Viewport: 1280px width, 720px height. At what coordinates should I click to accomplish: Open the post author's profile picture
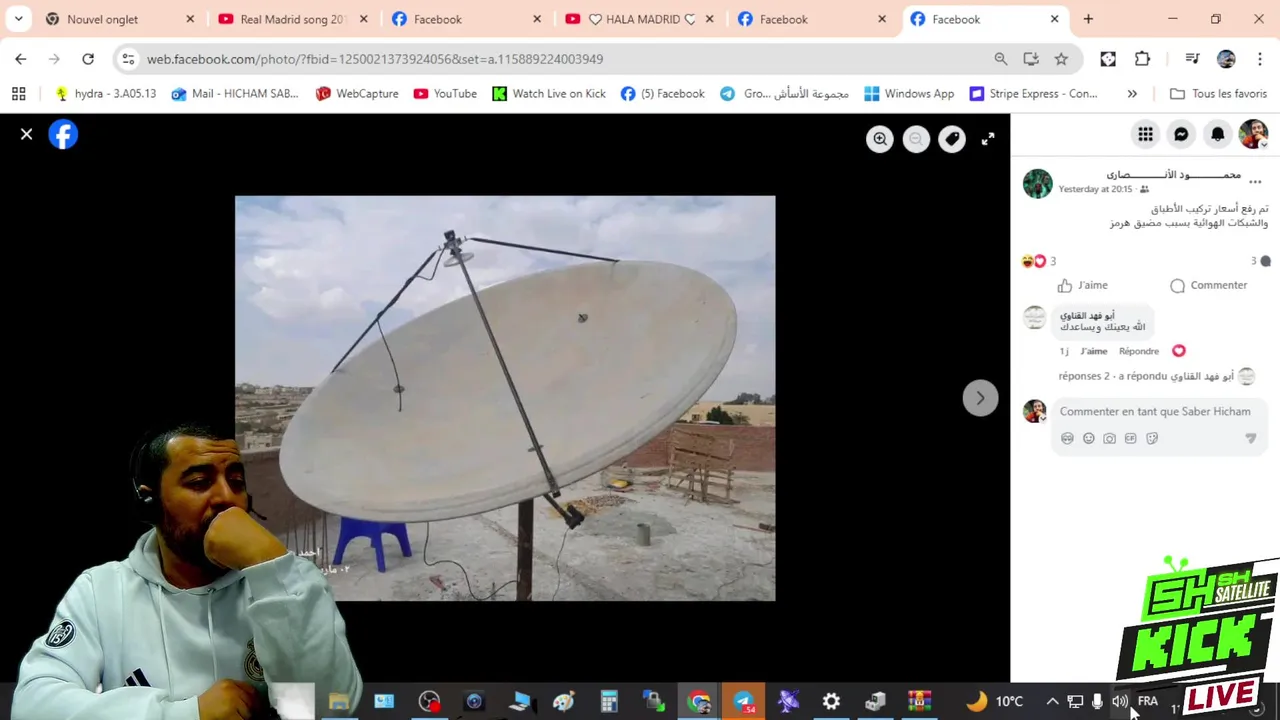(1038, 183)
